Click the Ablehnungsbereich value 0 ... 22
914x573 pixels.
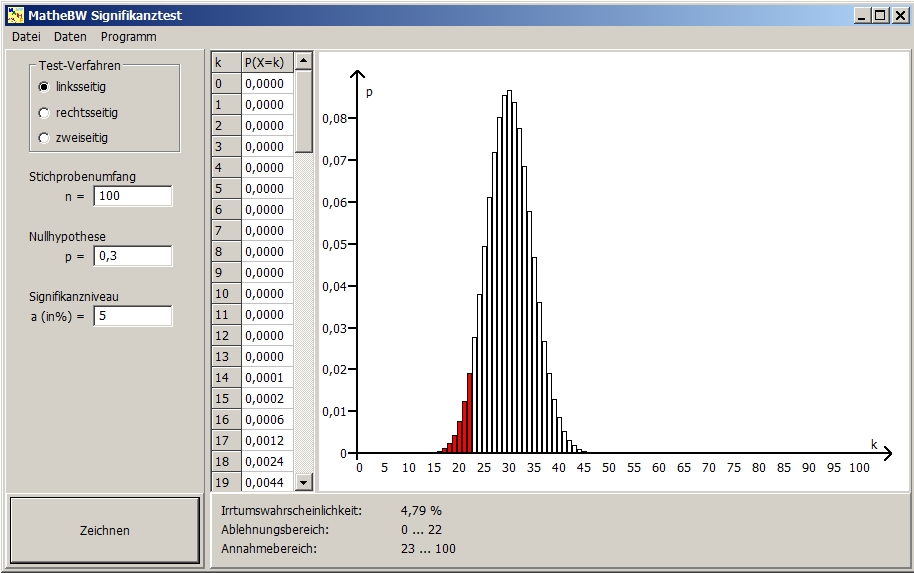421,530
